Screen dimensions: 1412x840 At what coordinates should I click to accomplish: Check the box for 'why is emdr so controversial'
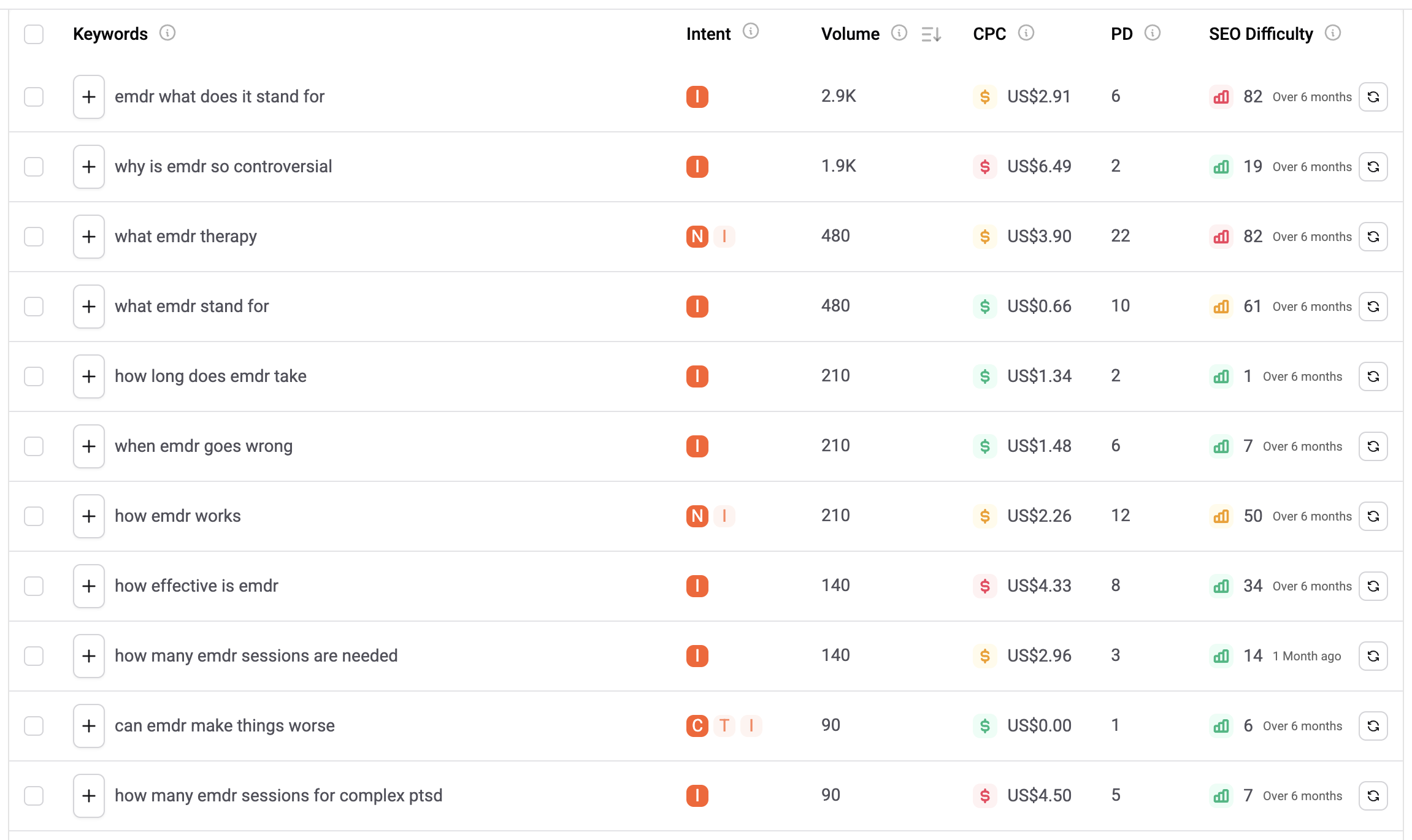pos(34,167)
